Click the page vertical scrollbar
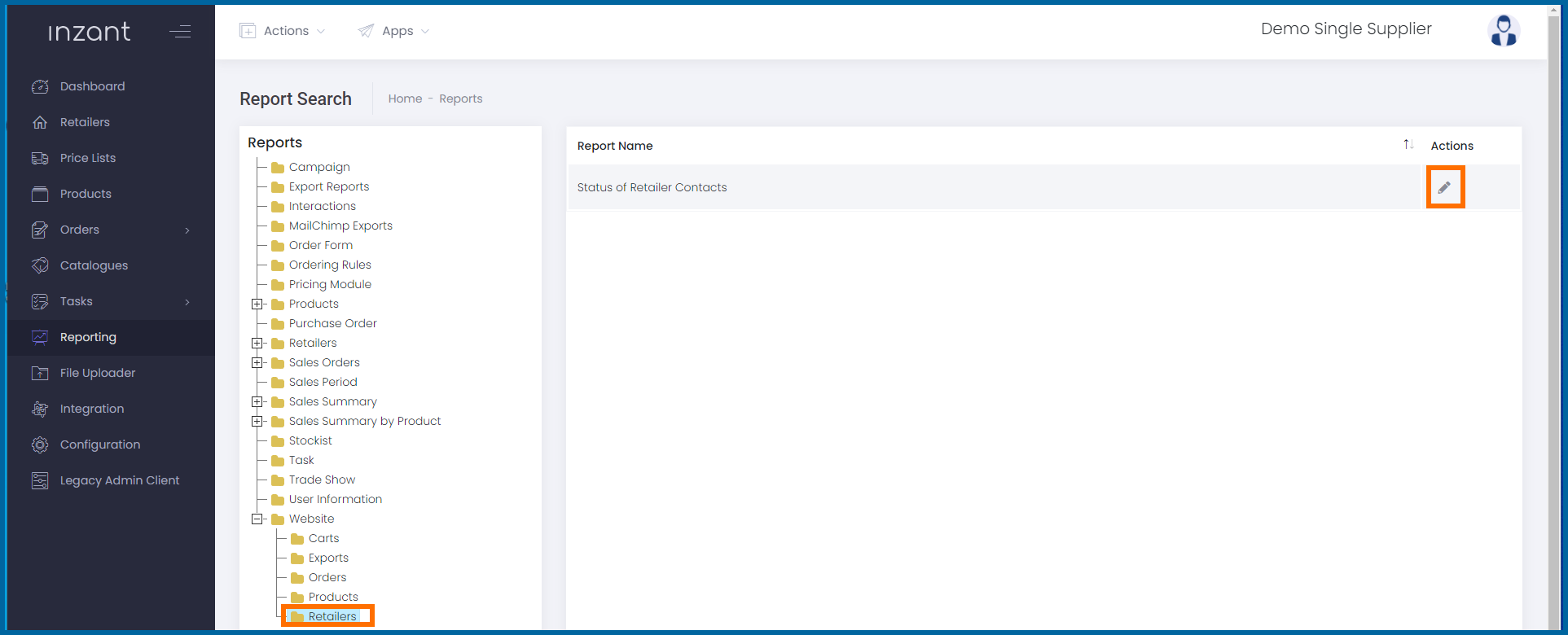Viewport: 1568px width, 635px height. coord(1554,317)
